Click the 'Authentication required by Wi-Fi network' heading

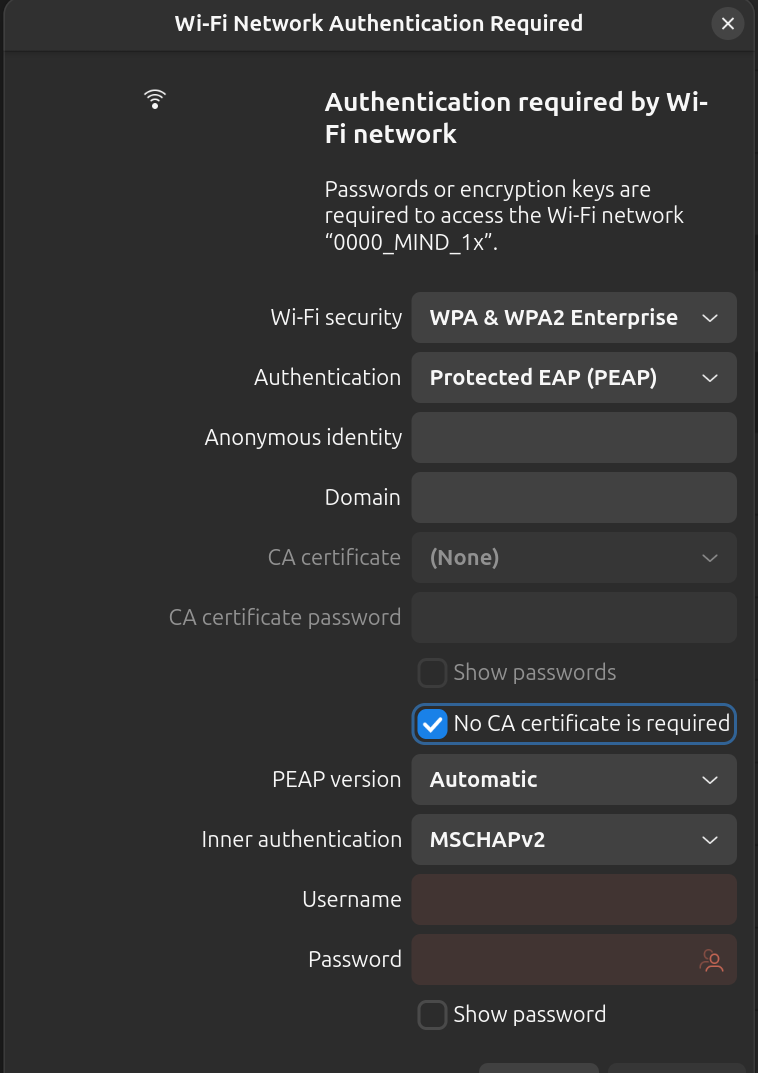(x=516, y=118)
